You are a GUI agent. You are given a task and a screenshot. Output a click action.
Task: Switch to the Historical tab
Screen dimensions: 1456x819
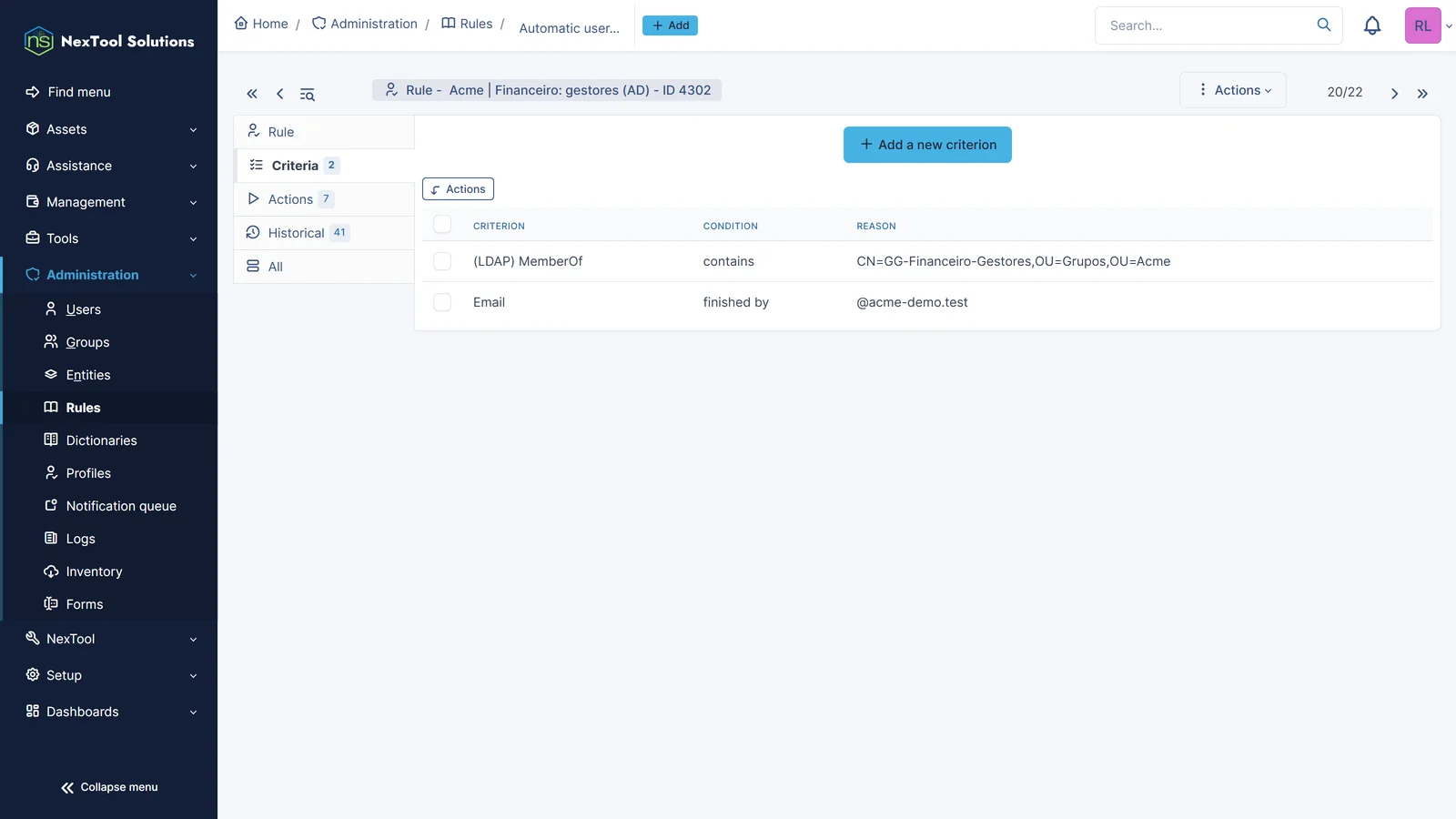coord(324,233)
